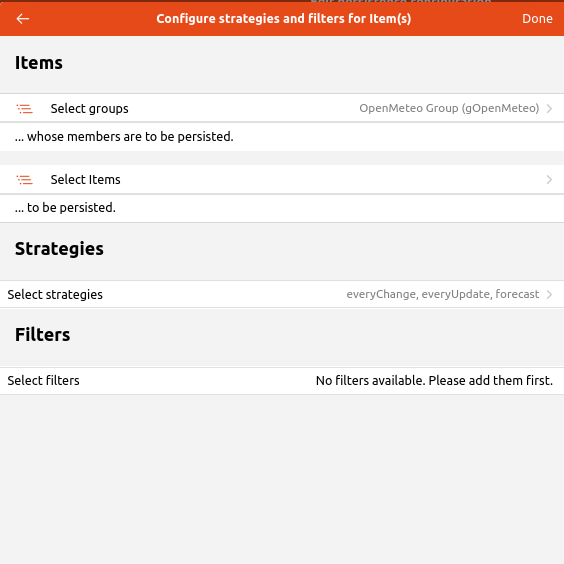Expand chevron on Select Items row

[549, 179]
